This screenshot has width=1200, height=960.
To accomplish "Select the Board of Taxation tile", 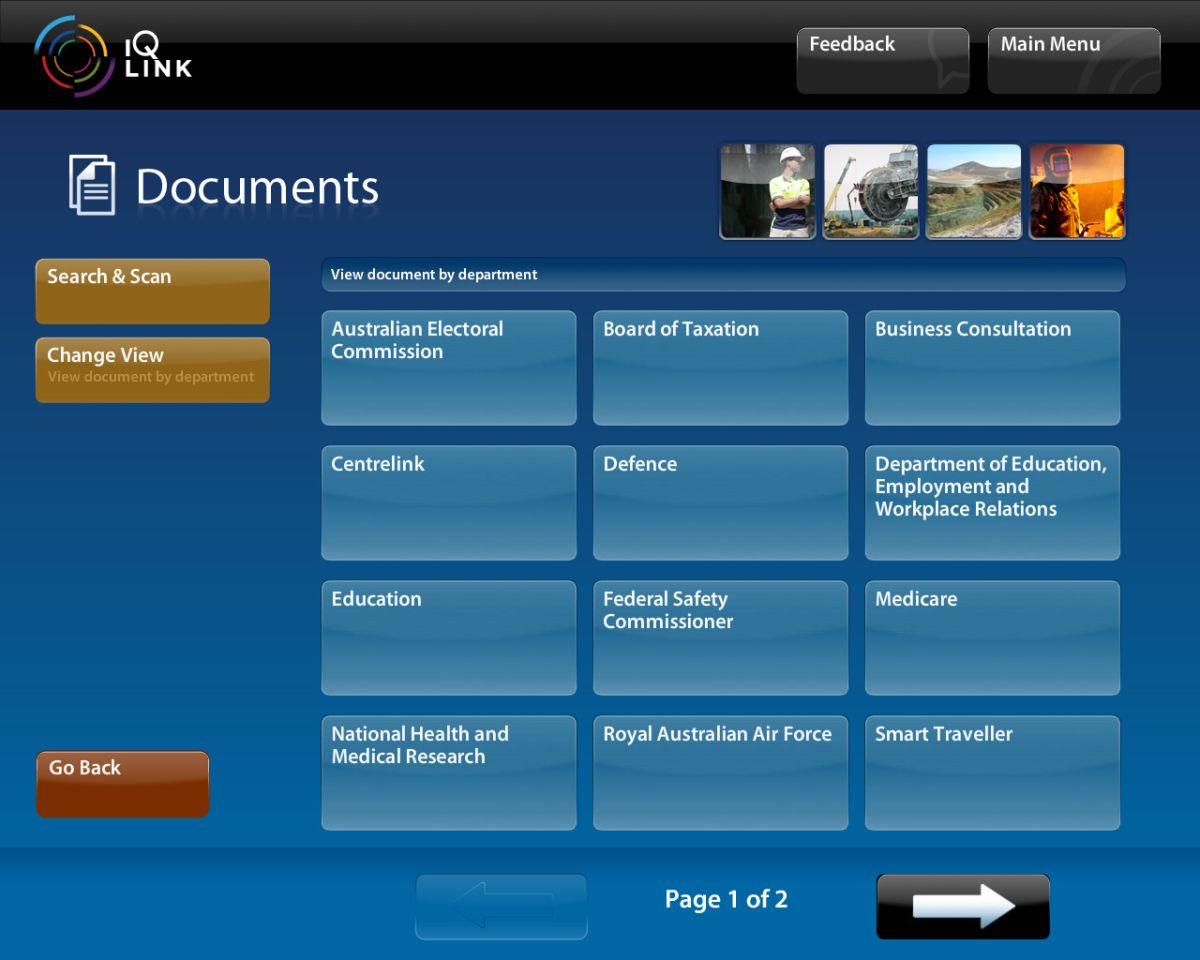I will (x=721, y=368).
